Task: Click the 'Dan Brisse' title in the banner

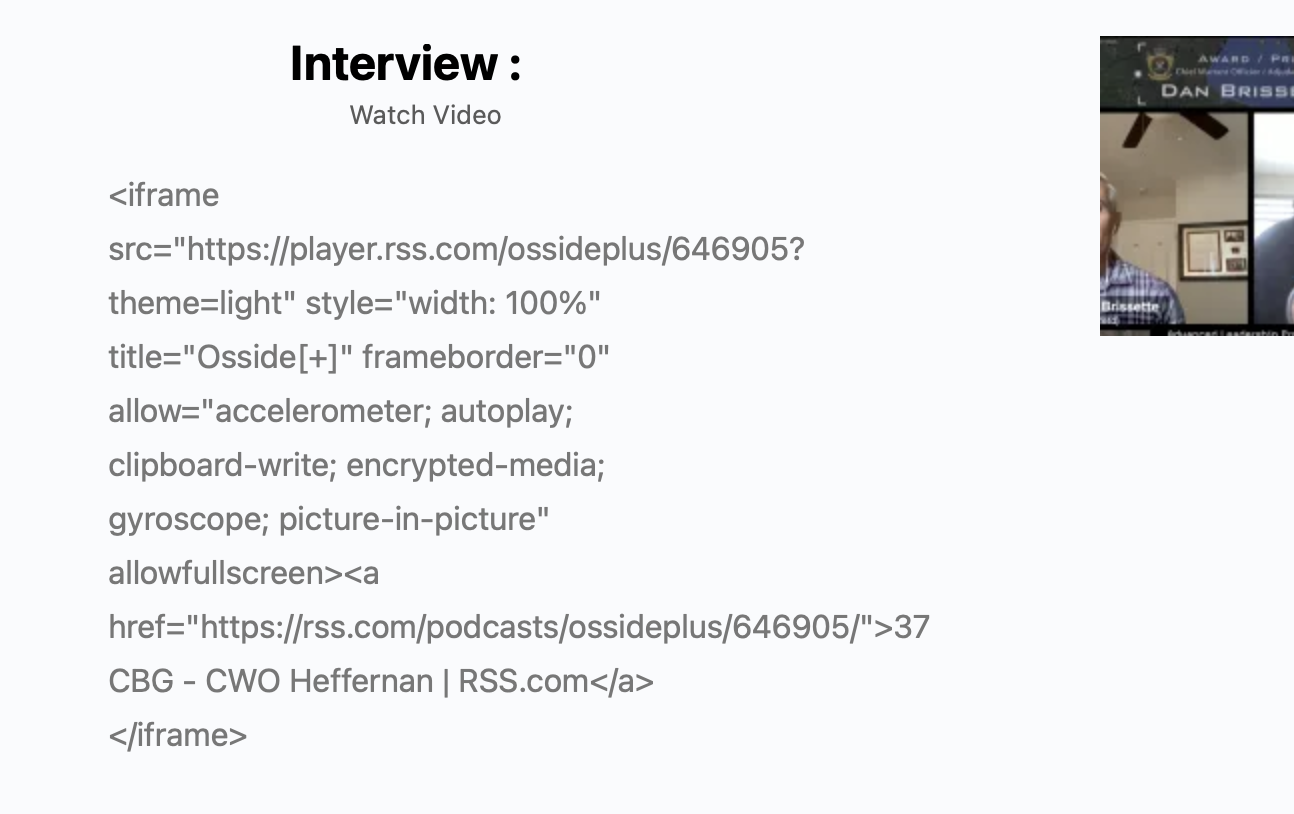Action: click(x=1226, y=91)
